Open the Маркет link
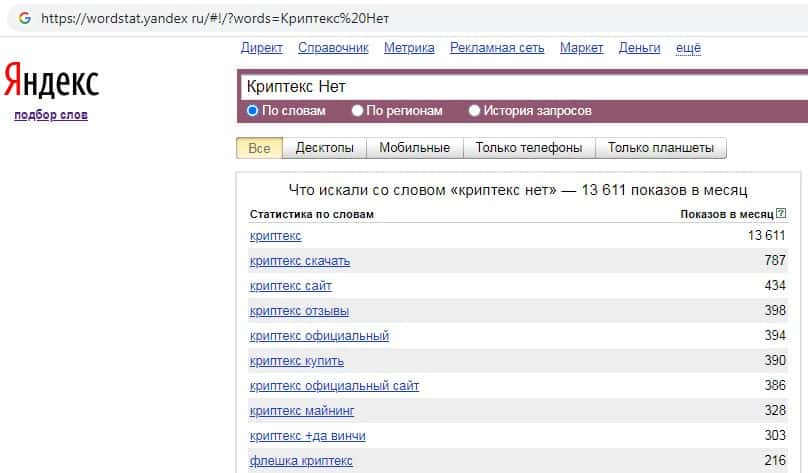This screenshot has height=473, width=808. tap(581, 48)
